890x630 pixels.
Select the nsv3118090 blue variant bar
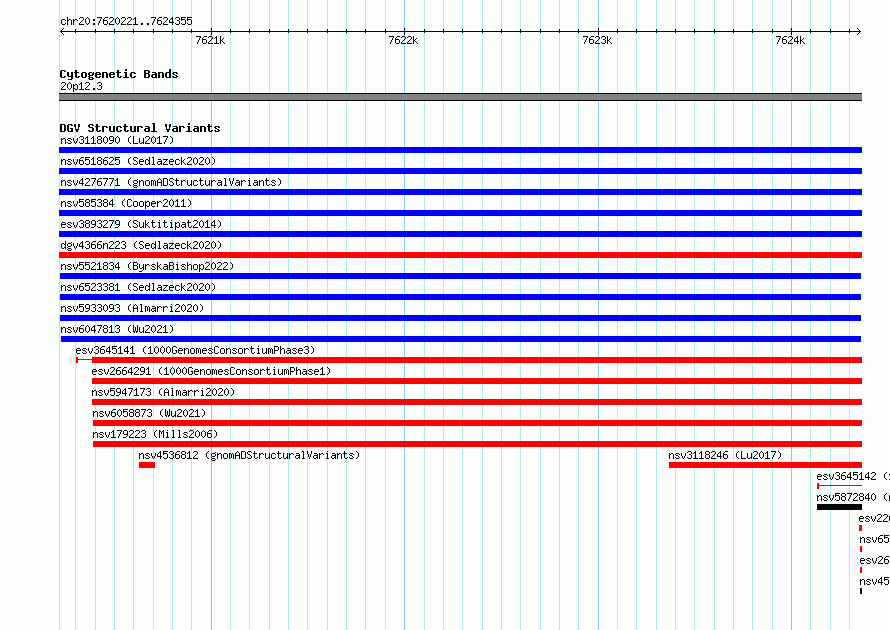click(460, 150)
